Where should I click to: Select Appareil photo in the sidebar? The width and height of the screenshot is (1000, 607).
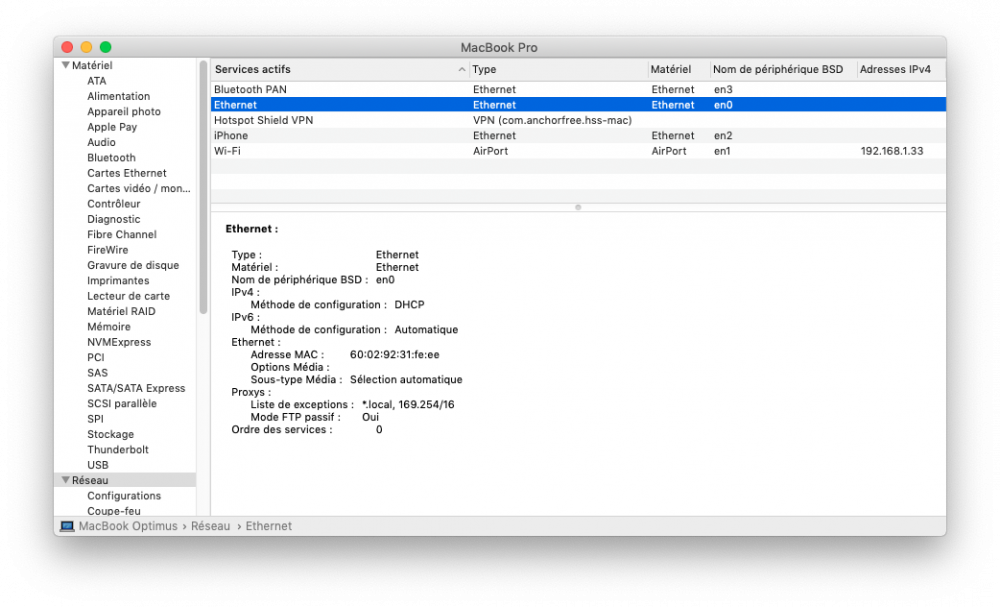[x=124, y=112]
